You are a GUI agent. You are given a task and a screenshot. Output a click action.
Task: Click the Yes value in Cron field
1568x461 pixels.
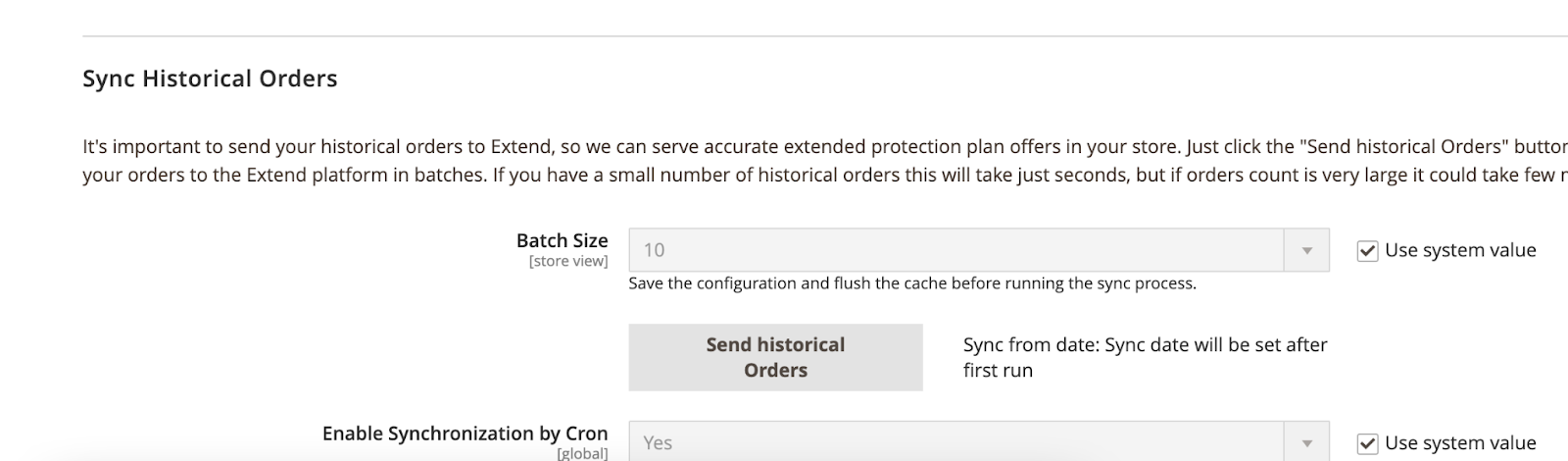[658, 443]
